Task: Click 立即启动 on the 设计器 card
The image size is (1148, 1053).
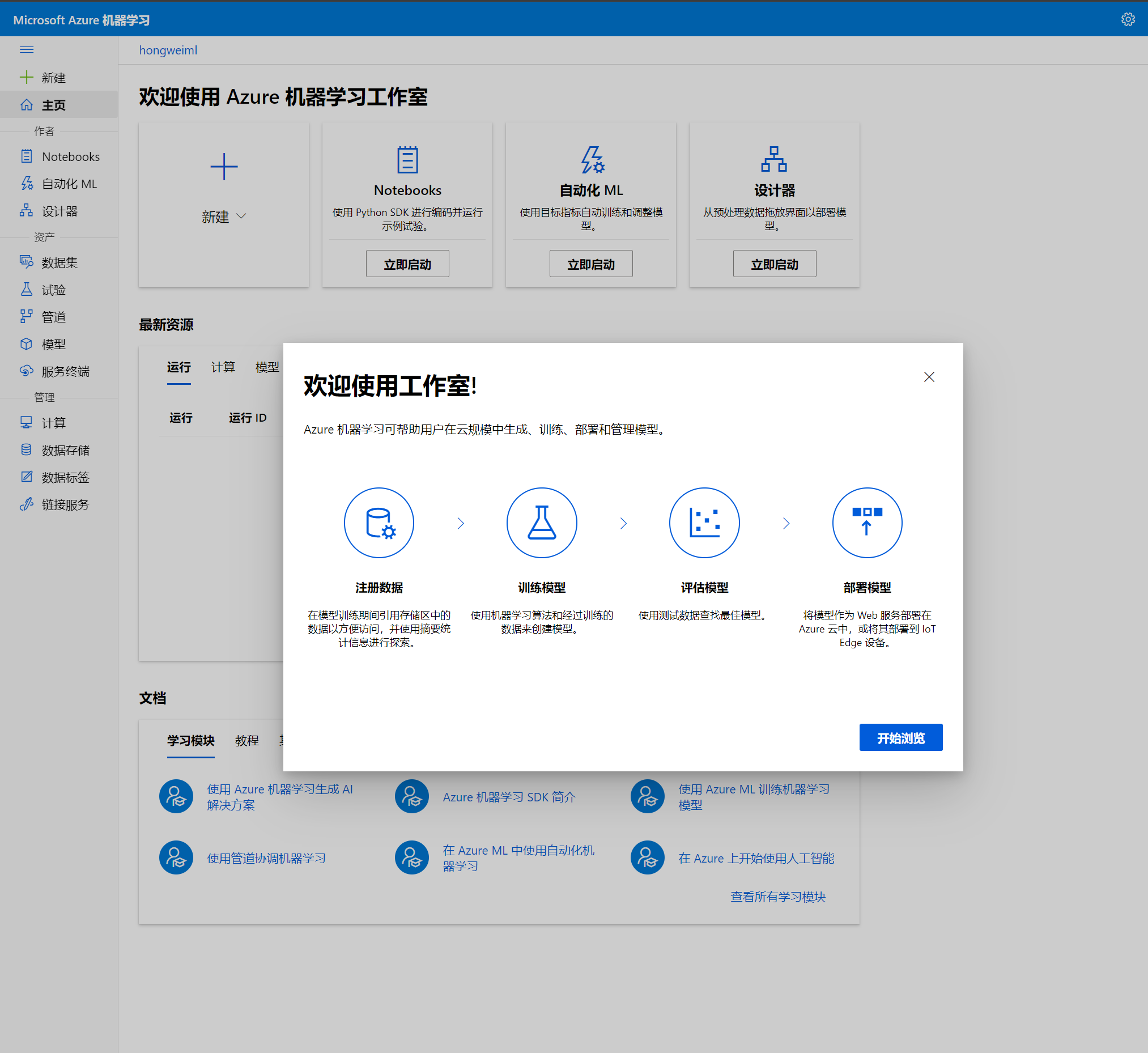Action: (774, 264)
